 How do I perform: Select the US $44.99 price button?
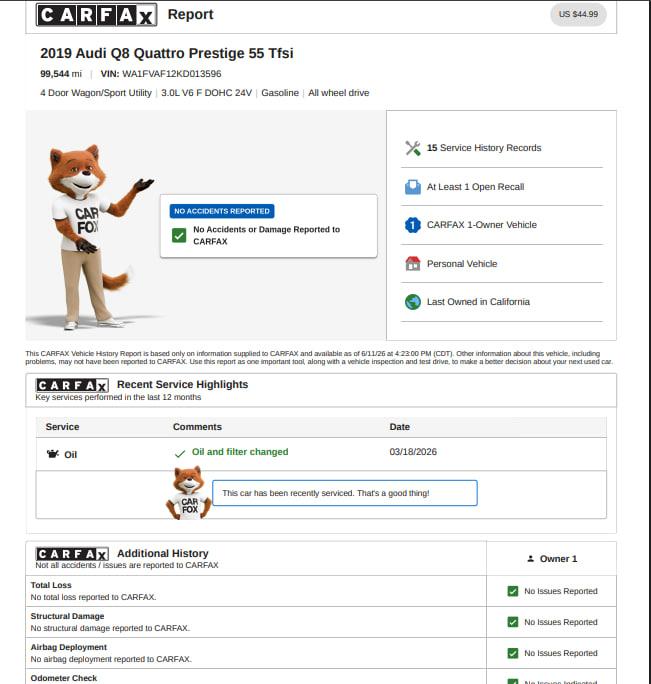click(x=578, y=14)
